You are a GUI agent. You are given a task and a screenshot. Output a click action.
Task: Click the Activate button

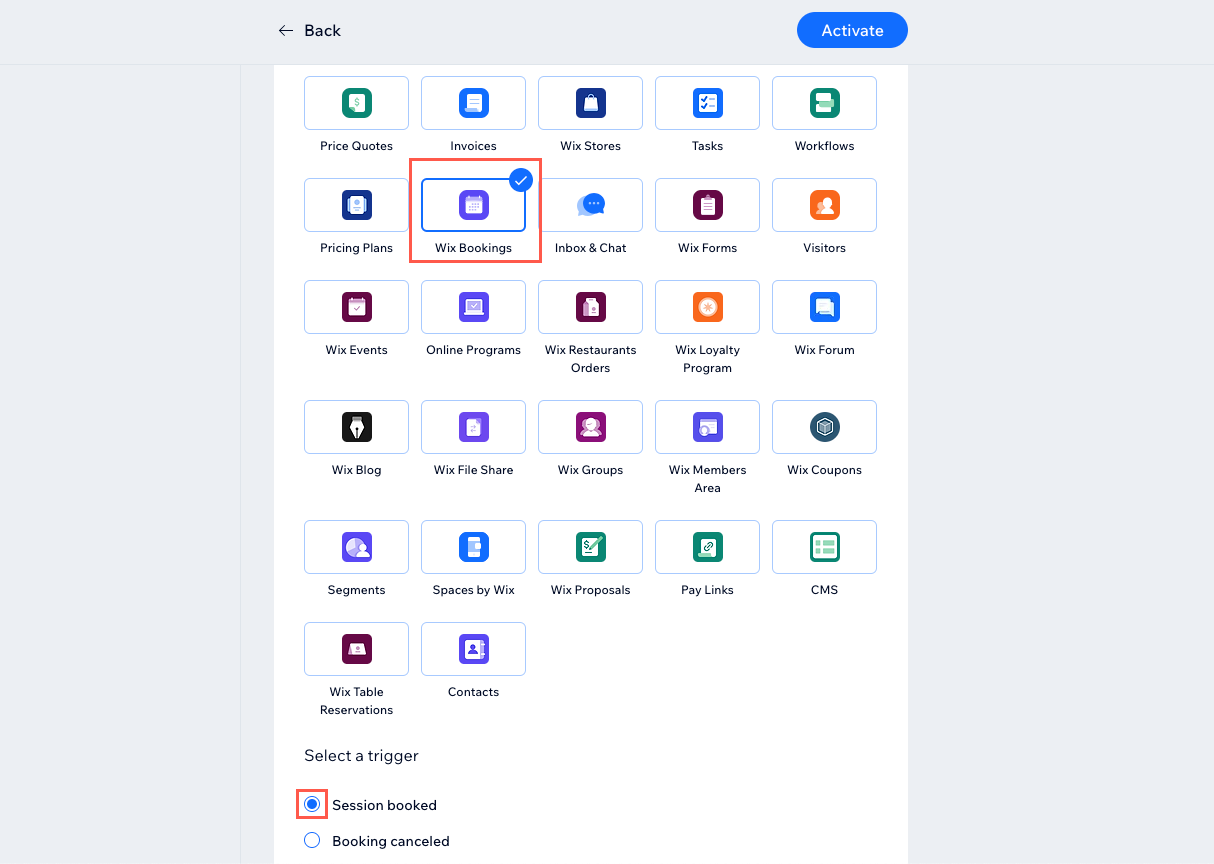tap(852, 30)
